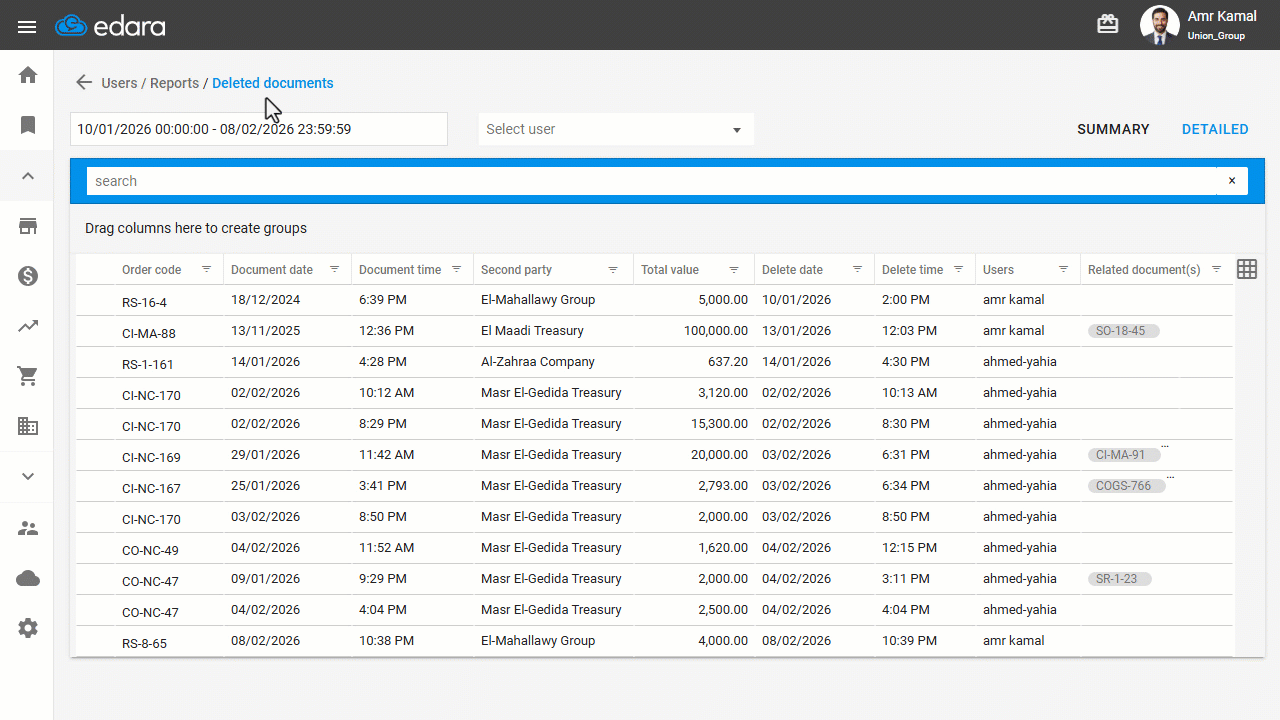Go to the Home sidebar icon
This screenshot has width=1280, height=720.
pyautogui.click(x=28, y=75)
